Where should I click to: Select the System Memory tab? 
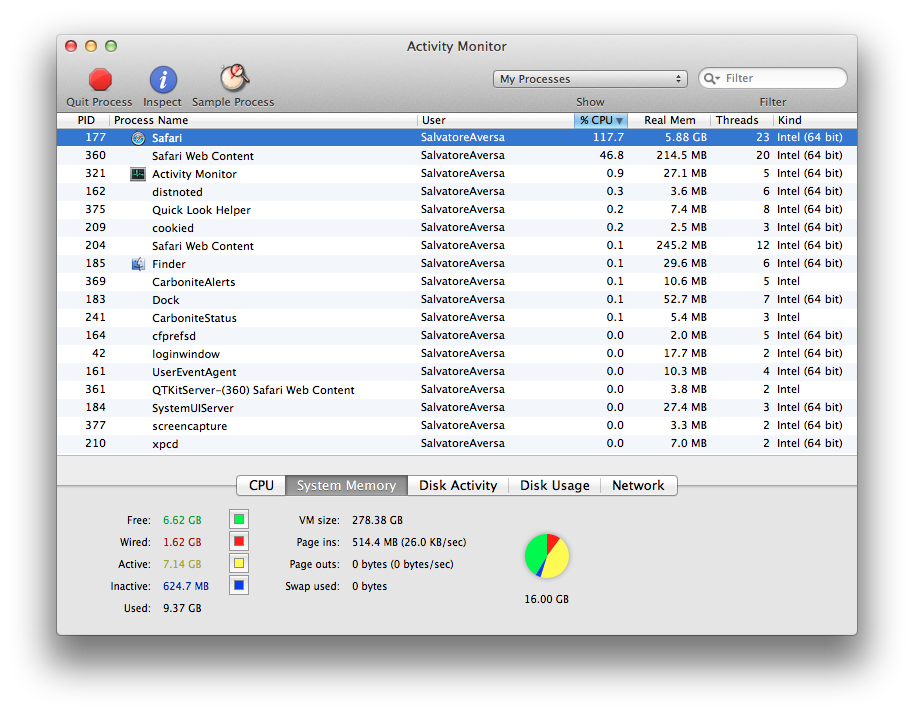coord(346,486)
